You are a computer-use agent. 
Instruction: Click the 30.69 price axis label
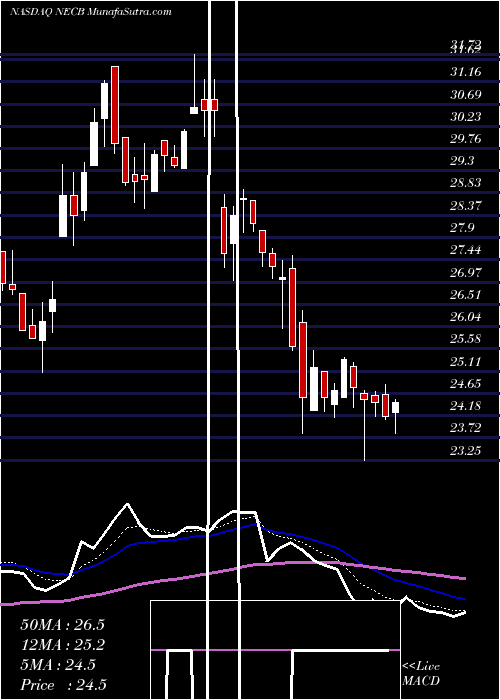point(466,94)
